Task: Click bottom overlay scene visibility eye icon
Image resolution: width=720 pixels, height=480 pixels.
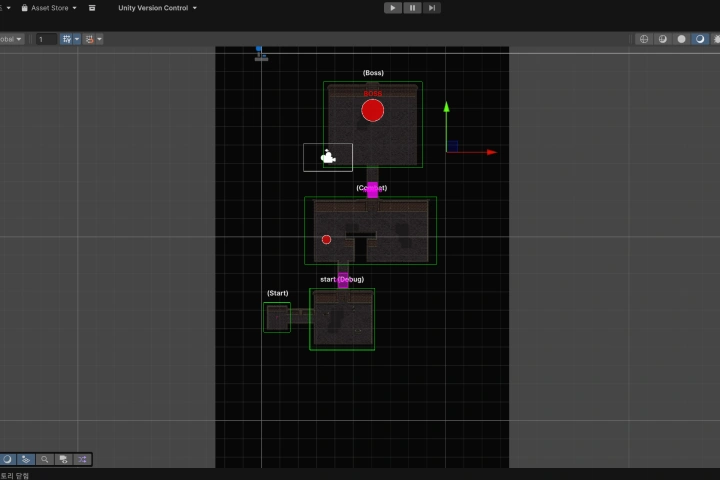Action: pyautogui.click(x=63, y=459)
